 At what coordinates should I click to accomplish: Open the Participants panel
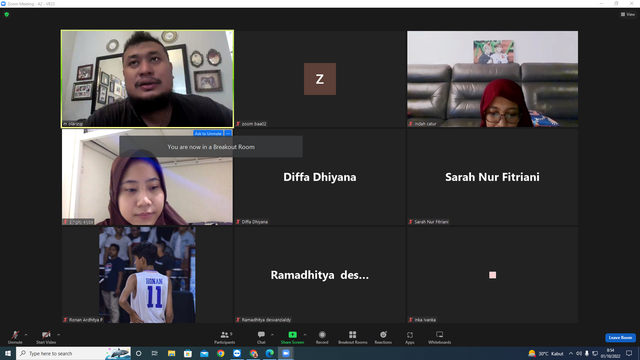(225, 337)
